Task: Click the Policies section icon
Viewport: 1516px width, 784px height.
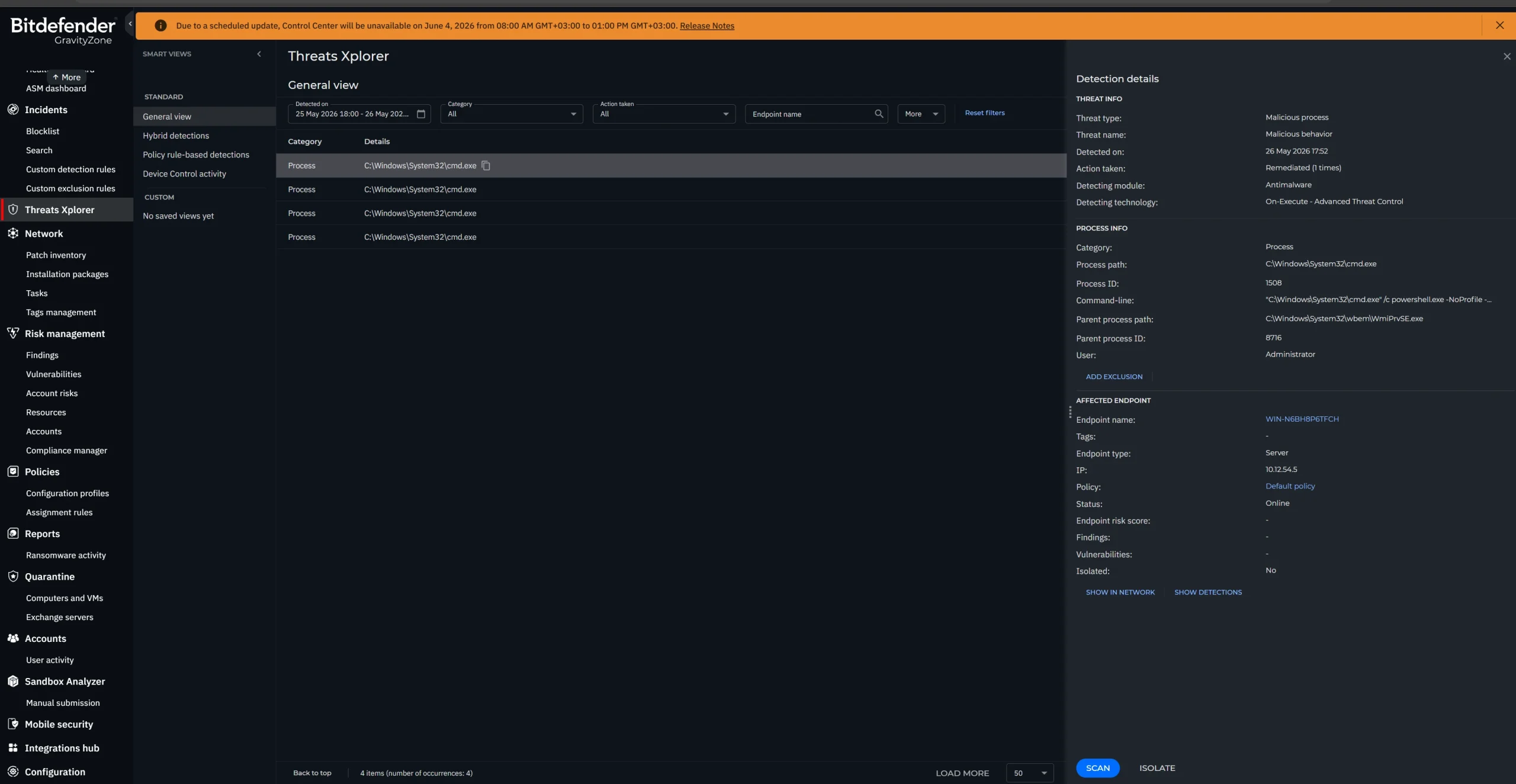Action: tap(13, 471)
